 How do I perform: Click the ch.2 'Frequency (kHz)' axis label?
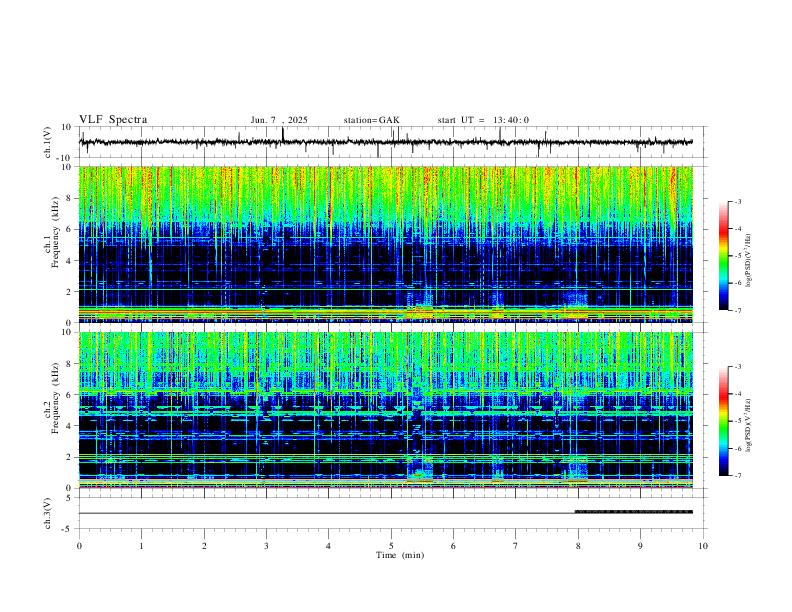(55, 398)
